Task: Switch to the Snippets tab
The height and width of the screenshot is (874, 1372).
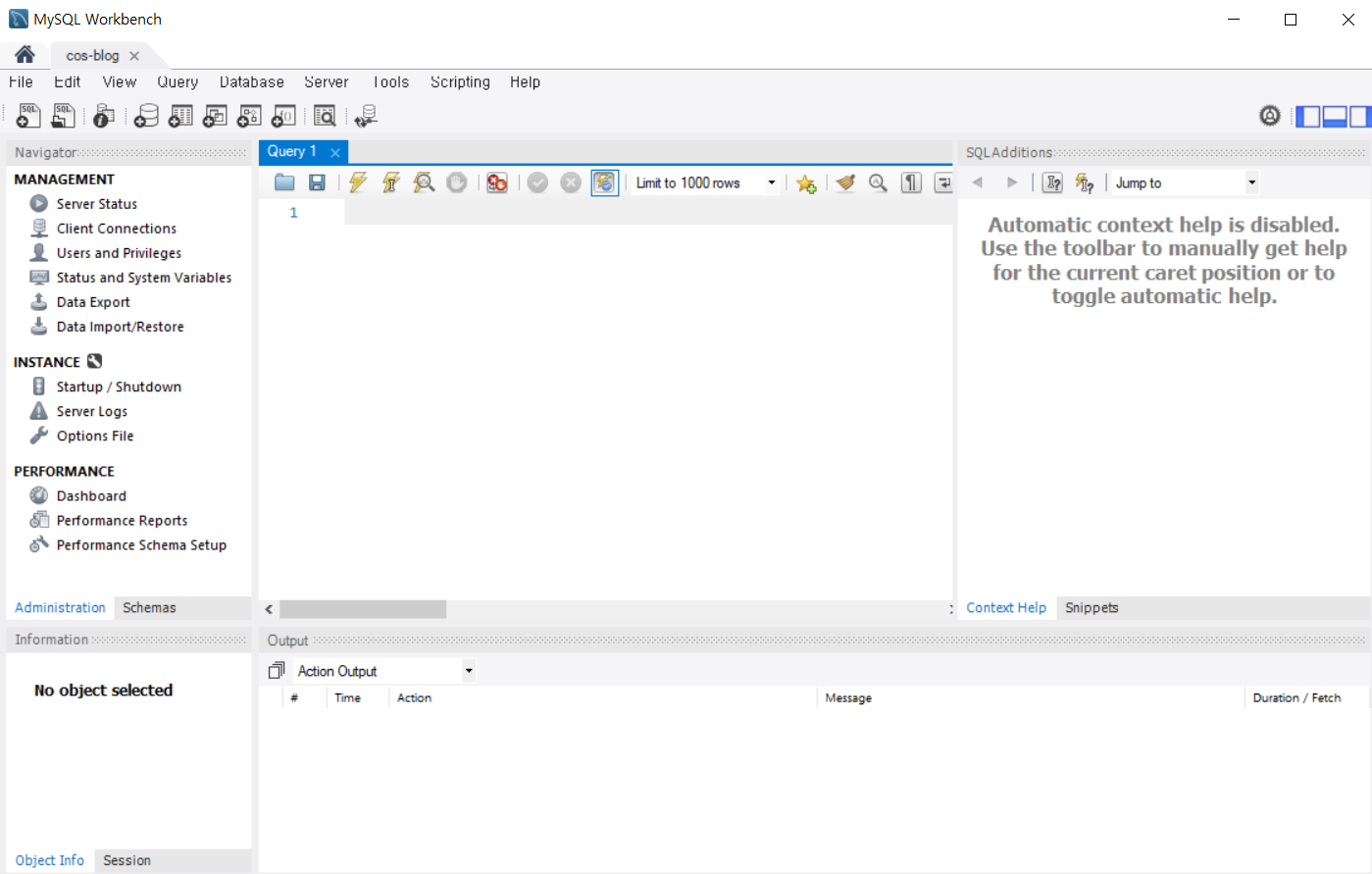Action: (x=1092, y=608)
